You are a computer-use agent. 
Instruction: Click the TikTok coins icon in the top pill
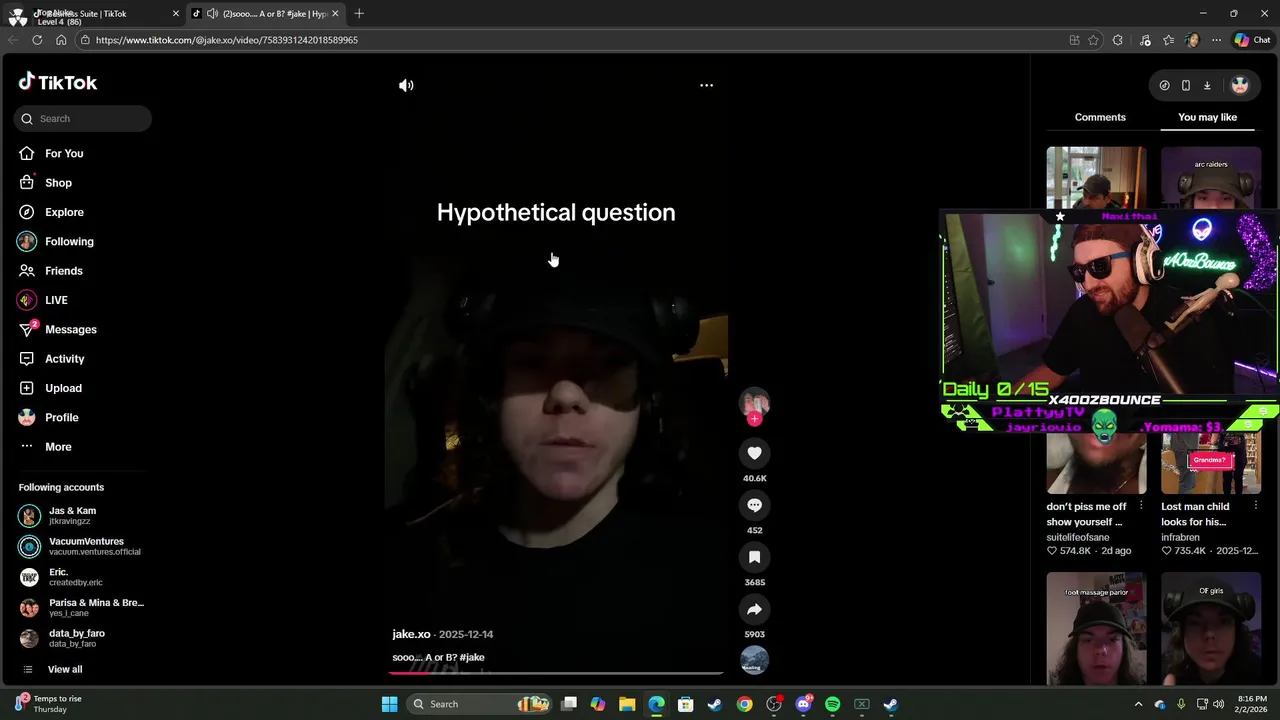click(x=1164, y=85)
